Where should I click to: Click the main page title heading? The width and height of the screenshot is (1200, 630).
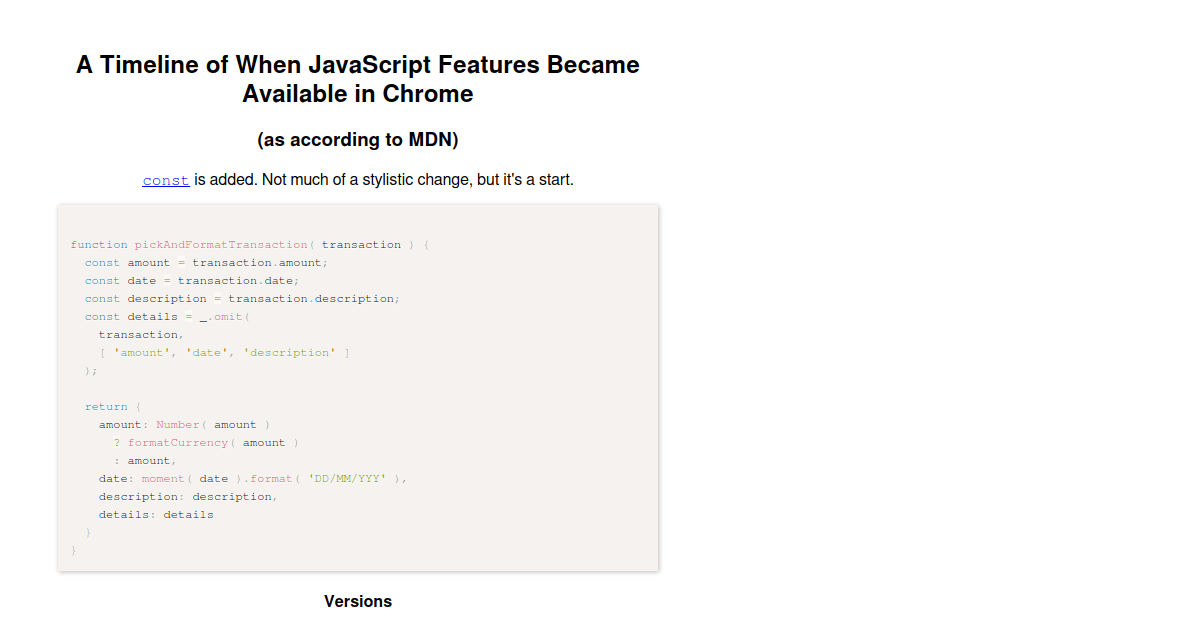click(x=358, y=79)
